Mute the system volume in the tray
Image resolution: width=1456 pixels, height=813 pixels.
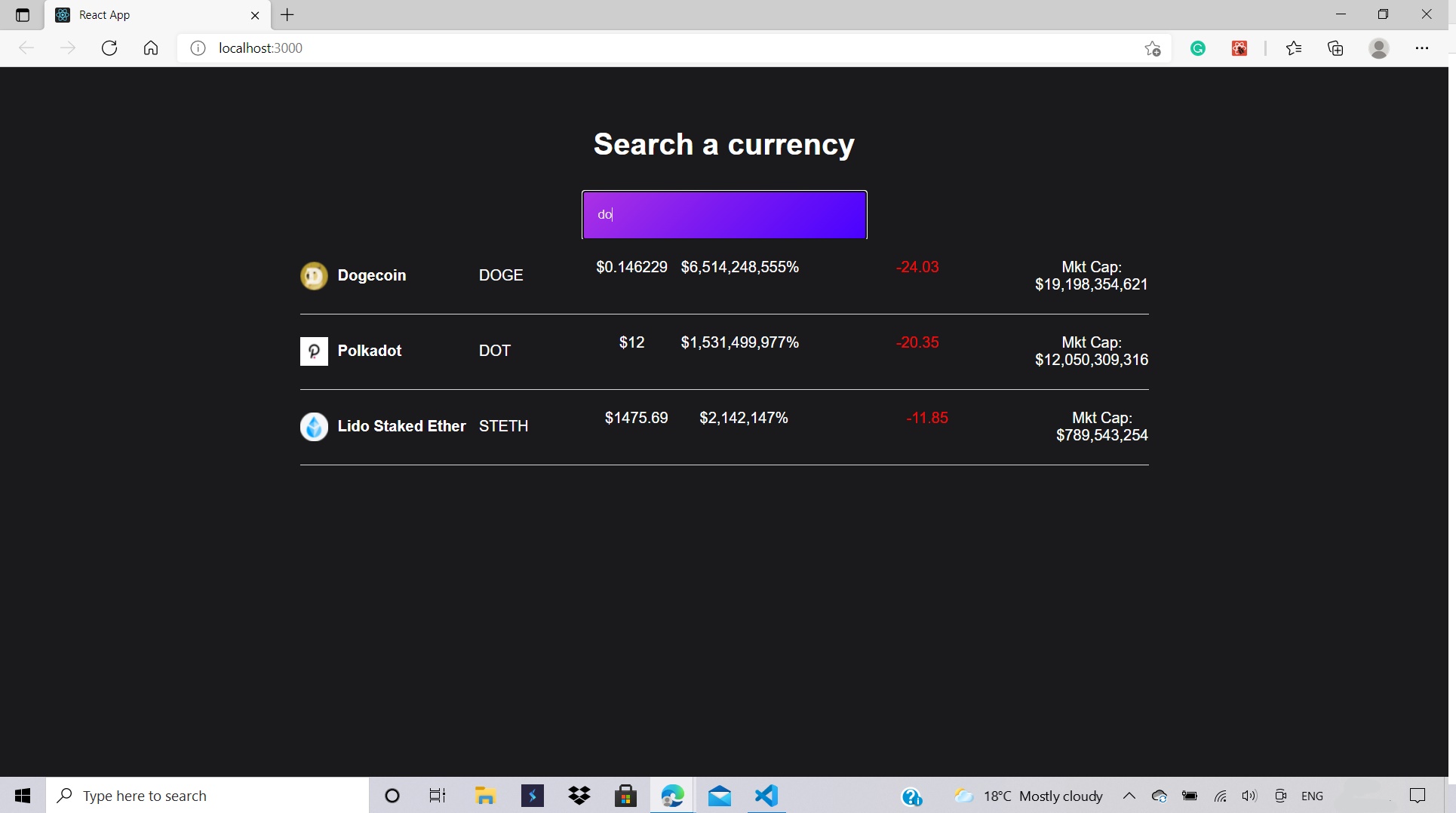[x=1249, y=795]
